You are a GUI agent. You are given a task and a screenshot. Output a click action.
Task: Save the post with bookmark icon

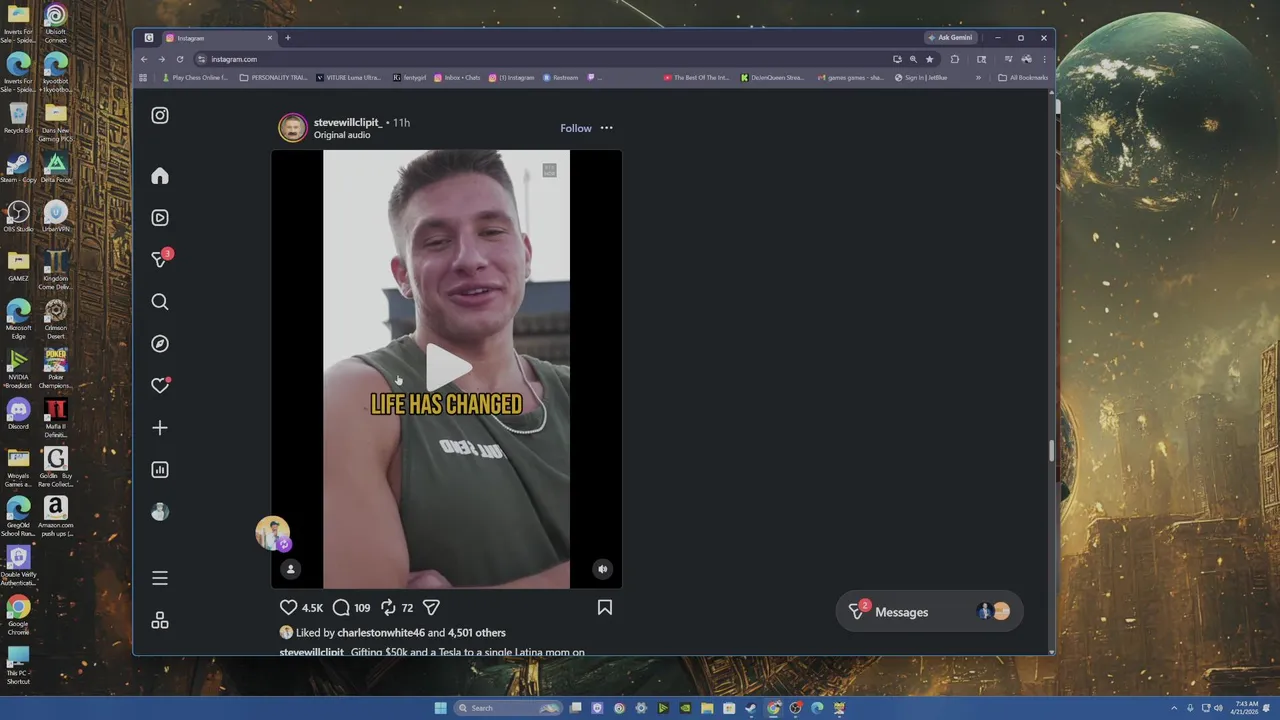click(x=605, y=607)
